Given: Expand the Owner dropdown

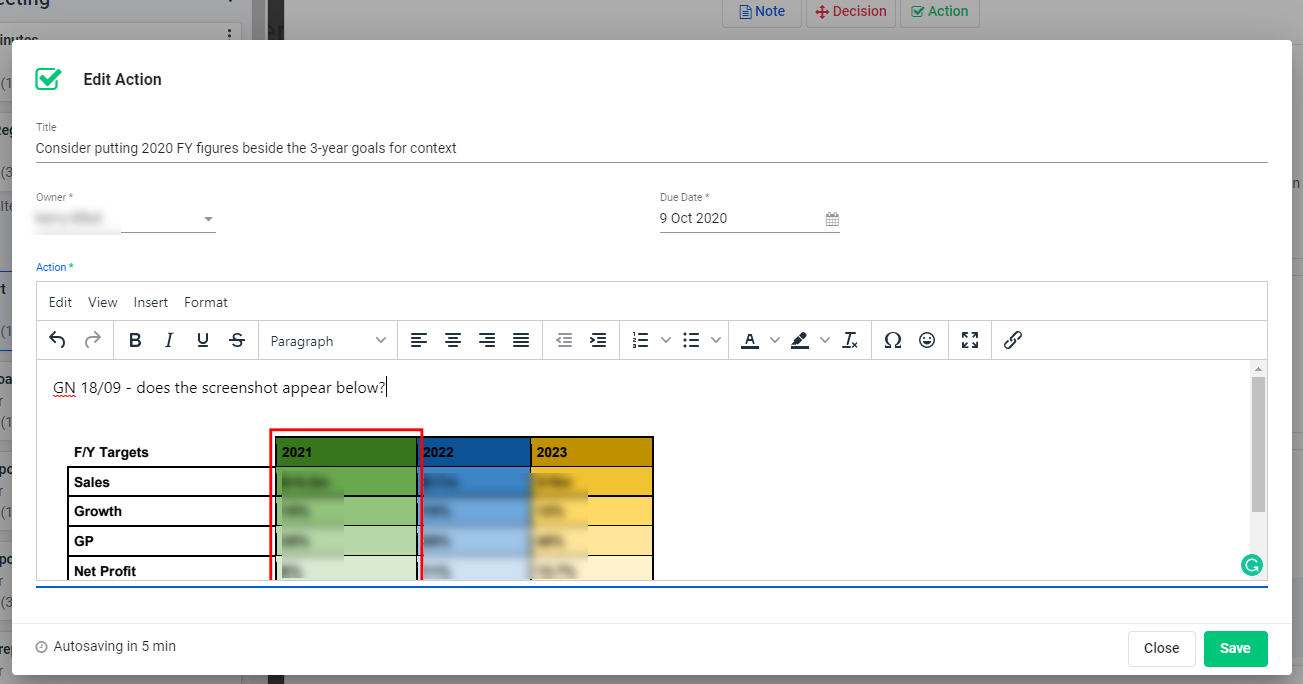Looking at the screenshot, I should coord(208,219).
